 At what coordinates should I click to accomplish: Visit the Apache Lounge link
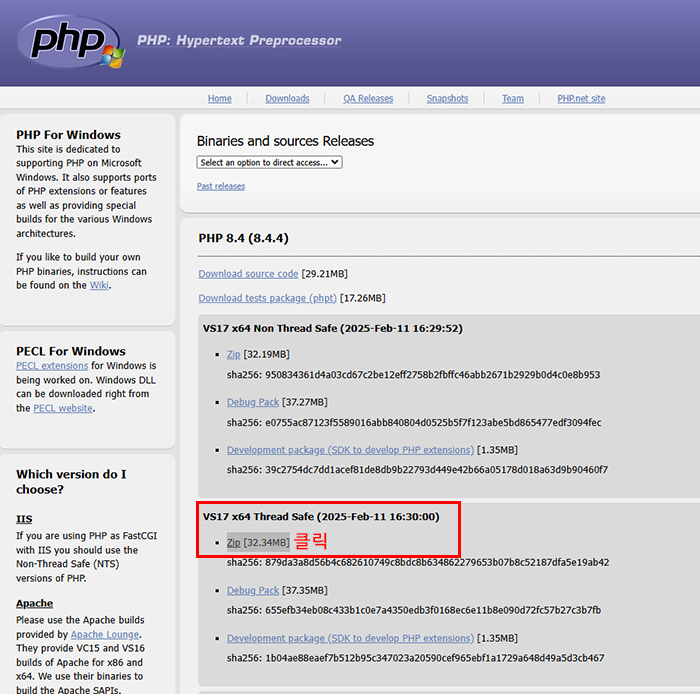[105, 635]
